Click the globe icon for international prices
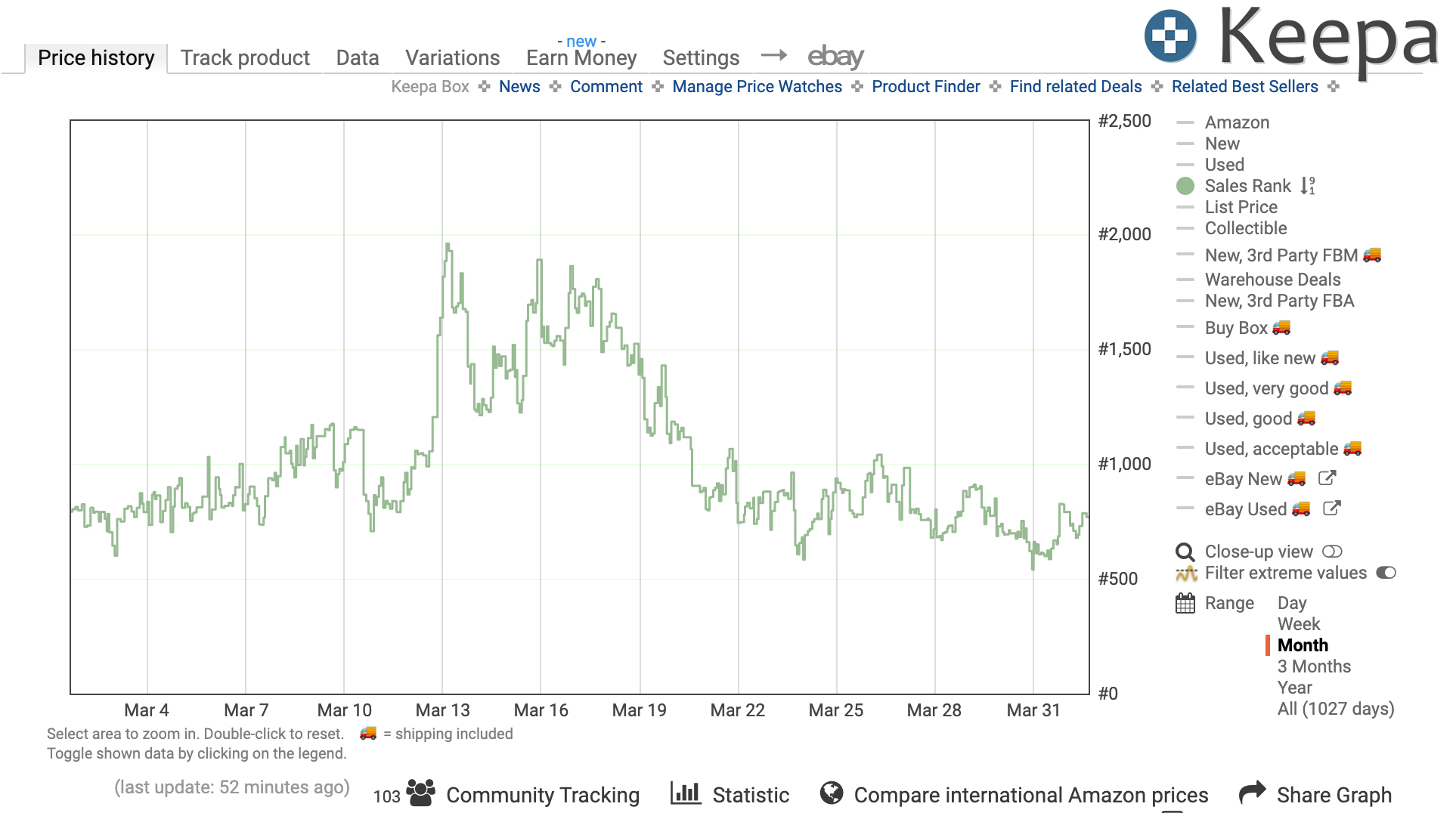1456x813 pixels. pyautogui.click(x=832, y=793)
